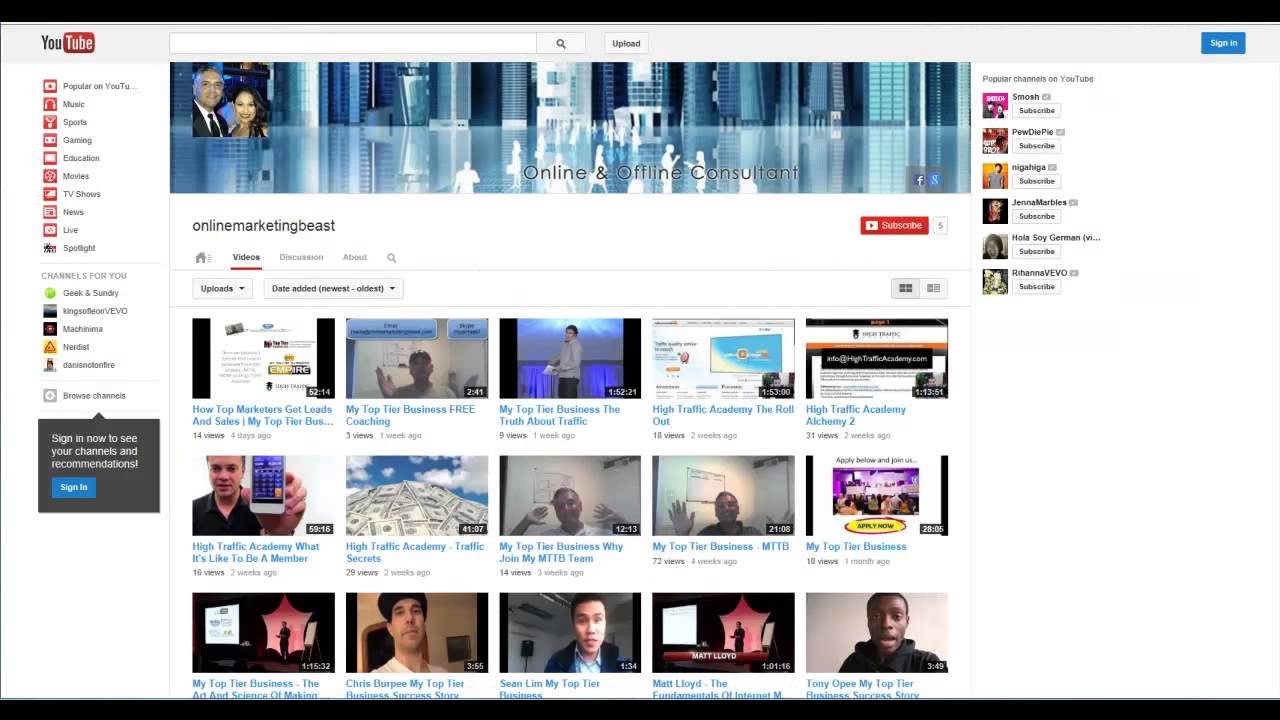Click the YouTube logo
The image size is (1280, 720).
(67, 43)
